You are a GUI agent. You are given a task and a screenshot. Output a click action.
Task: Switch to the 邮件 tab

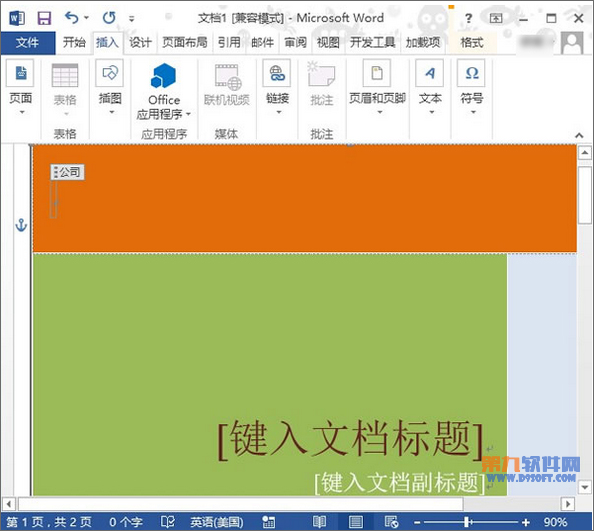coord(263,42)
